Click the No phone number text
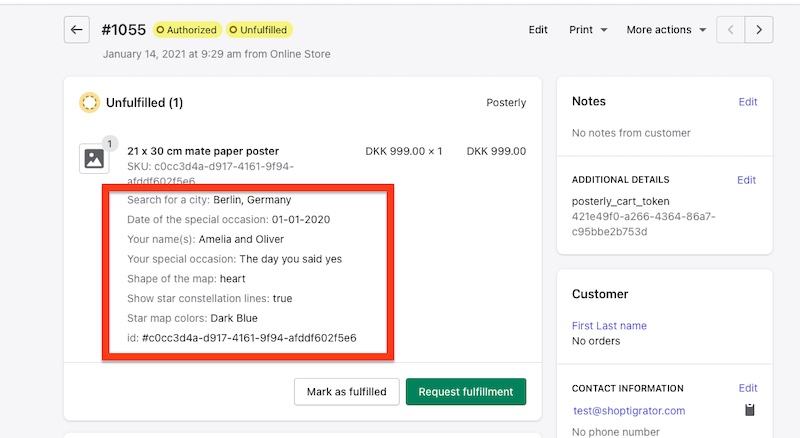800x438 pixels. coord(615,432)
